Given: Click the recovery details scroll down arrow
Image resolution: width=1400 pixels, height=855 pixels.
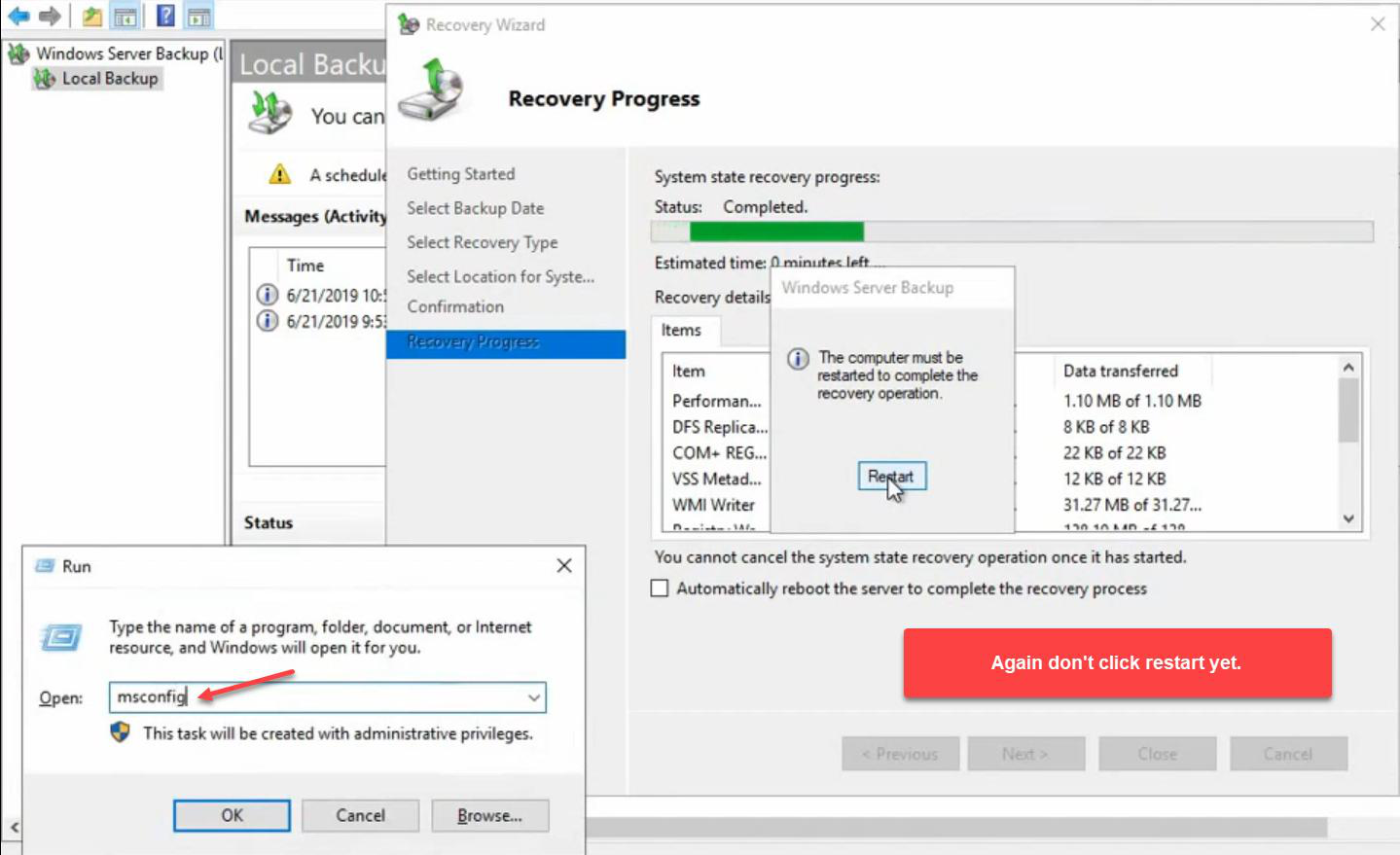Looking at the screenshot, I should pos(1348,518).
